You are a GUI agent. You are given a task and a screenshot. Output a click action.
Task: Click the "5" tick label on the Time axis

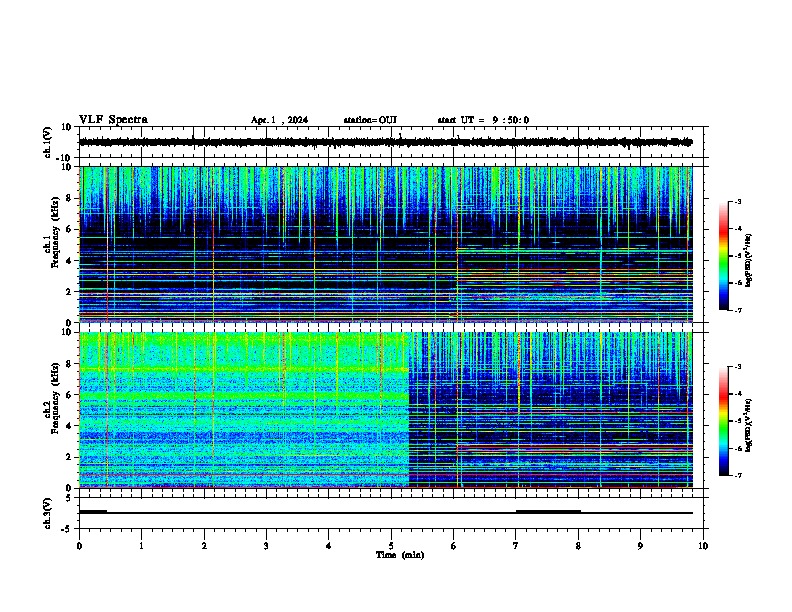[x=391, y=546]
